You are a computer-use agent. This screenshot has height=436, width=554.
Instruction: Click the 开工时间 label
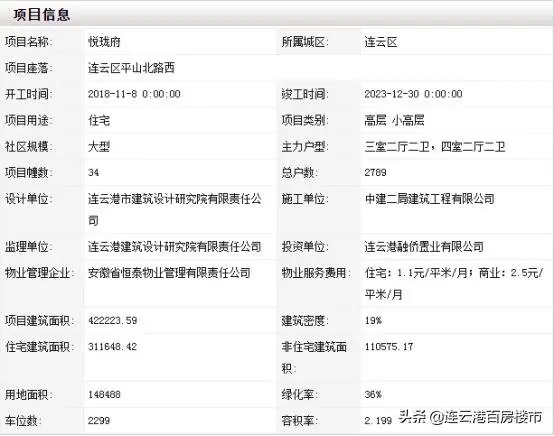[x=28, y=94]
